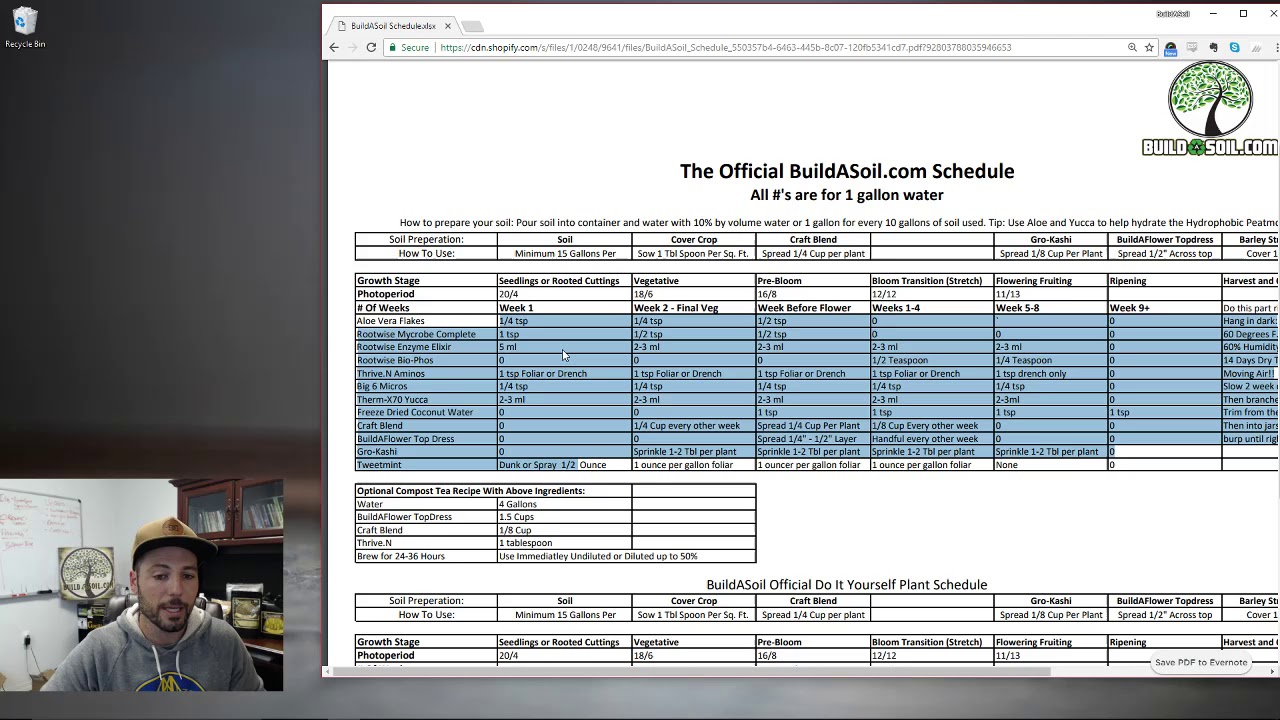Click the browser back arrow
Viewport: 1280px width, 720px height.
pos(334,47)
